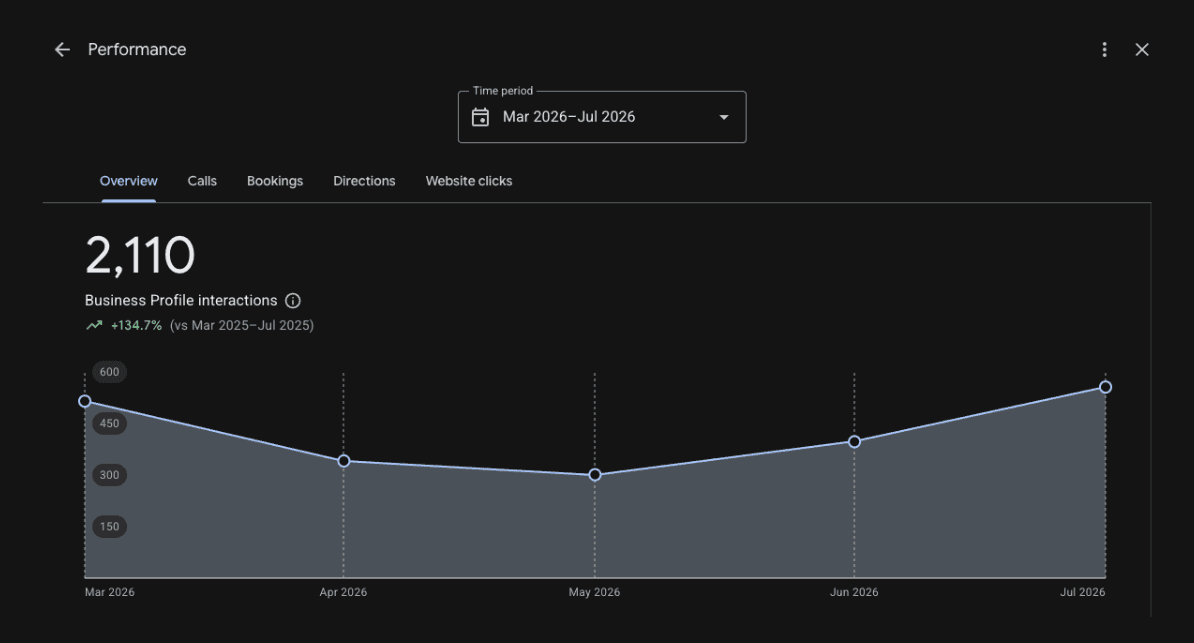Image resolution: width=1194 pixels, height=643 pixels.
Task: Click the calendar icon in Time period
Action: [x=480, y=117]
